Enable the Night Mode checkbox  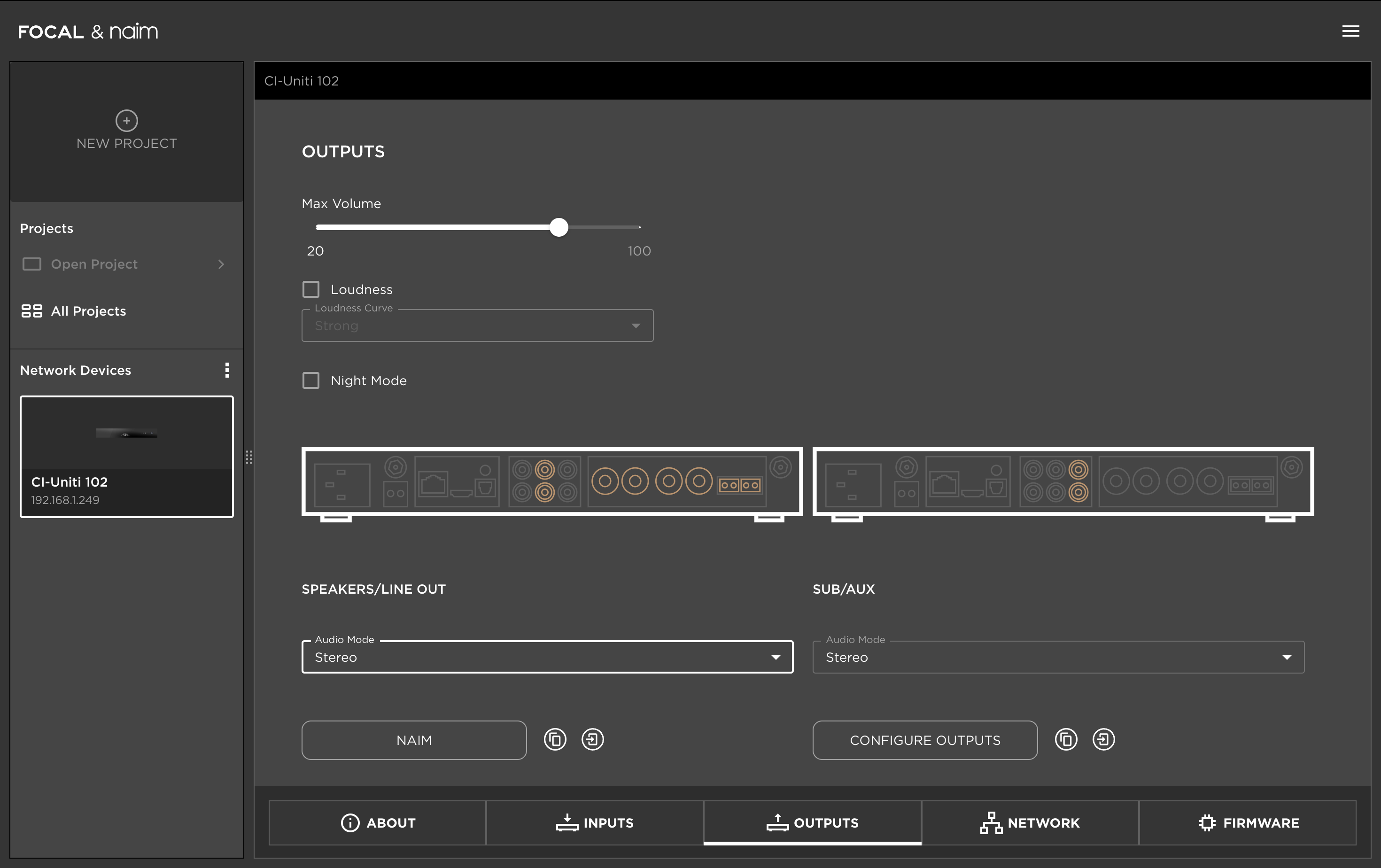pyautogui.click(x=311, y=380)
